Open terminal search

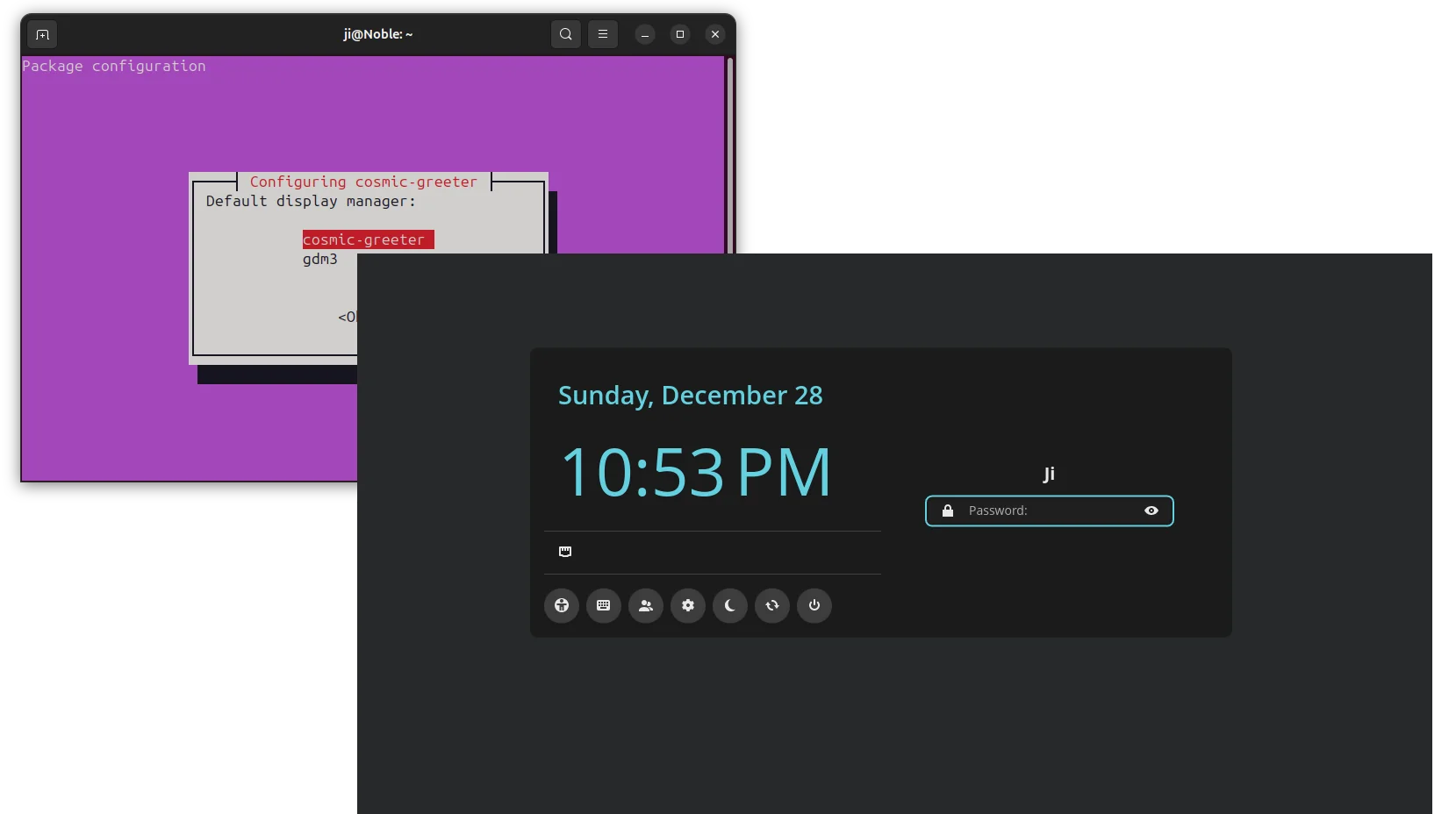(x=566, y=34)
